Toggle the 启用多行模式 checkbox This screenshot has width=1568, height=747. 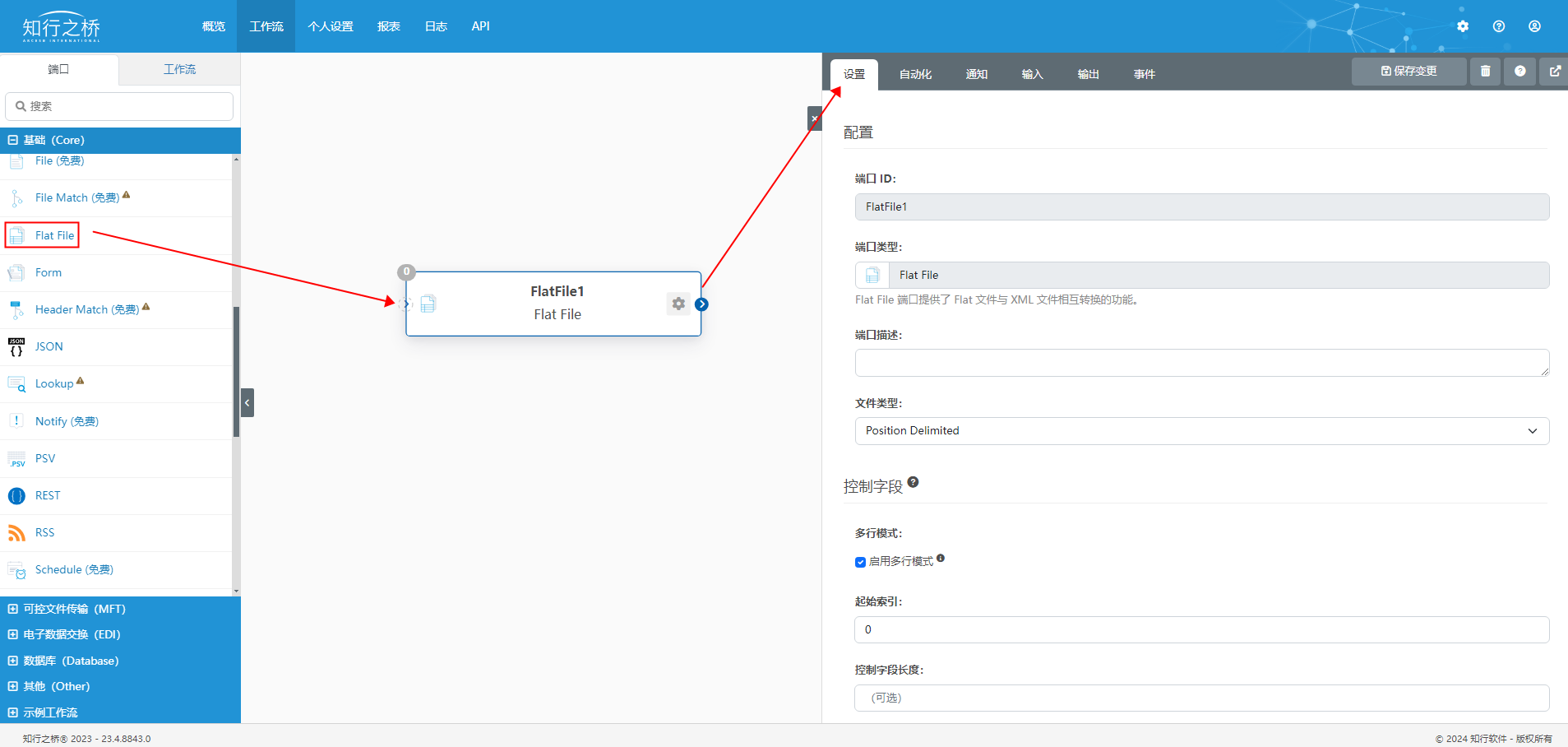click(860, 562)
